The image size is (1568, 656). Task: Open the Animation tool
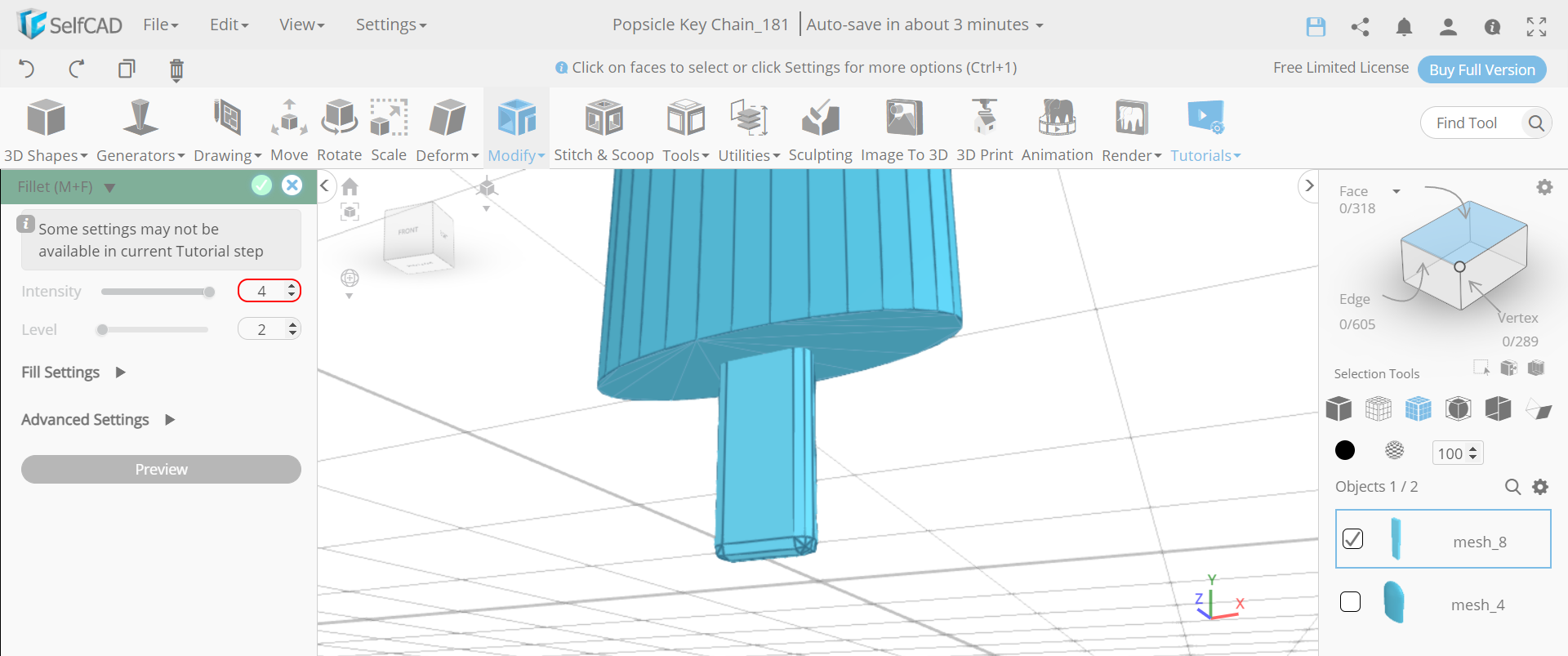click(x=1057, y=131)
